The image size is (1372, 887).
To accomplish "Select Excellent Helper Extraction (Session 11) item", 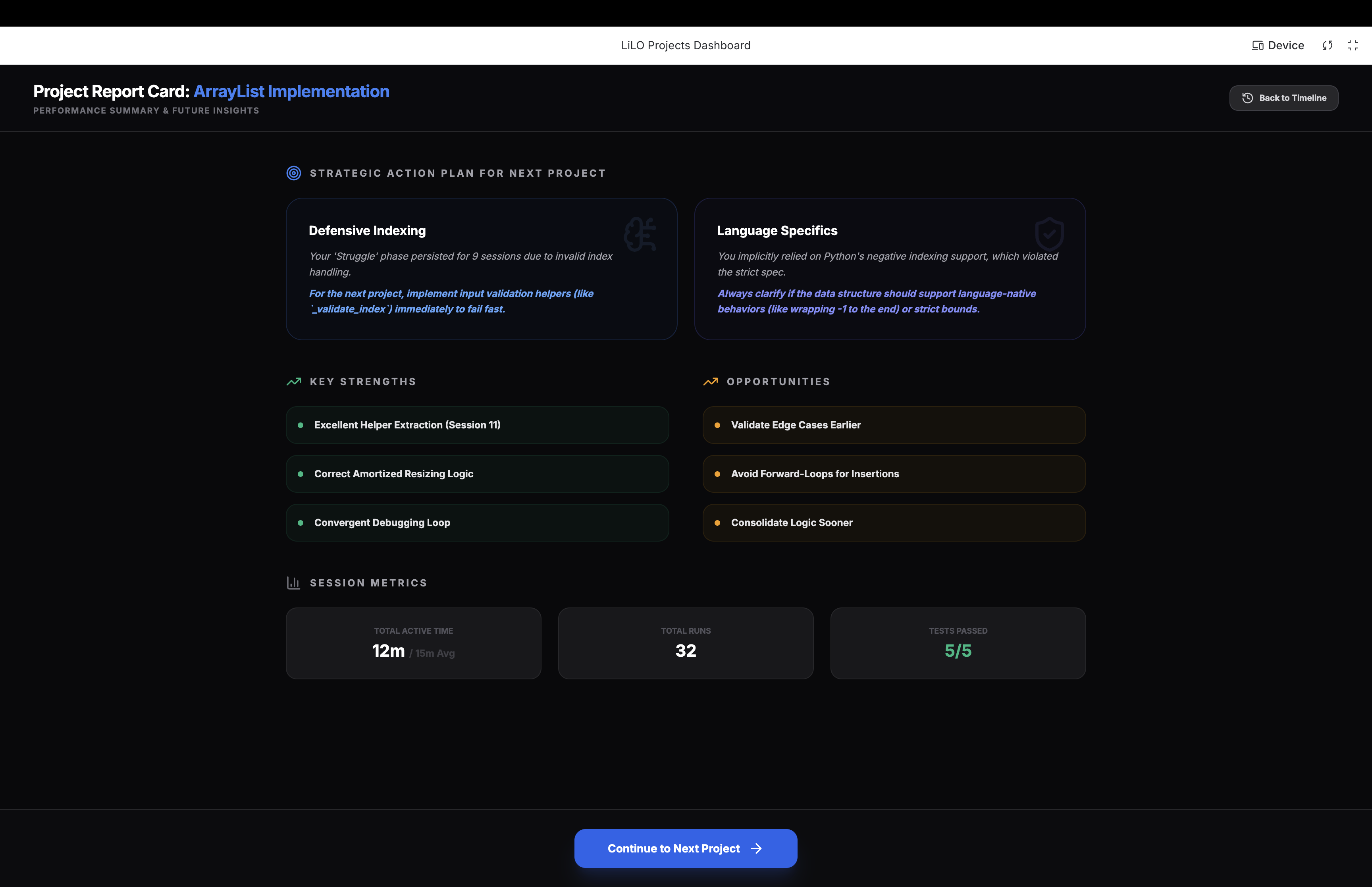I will 477,425.
